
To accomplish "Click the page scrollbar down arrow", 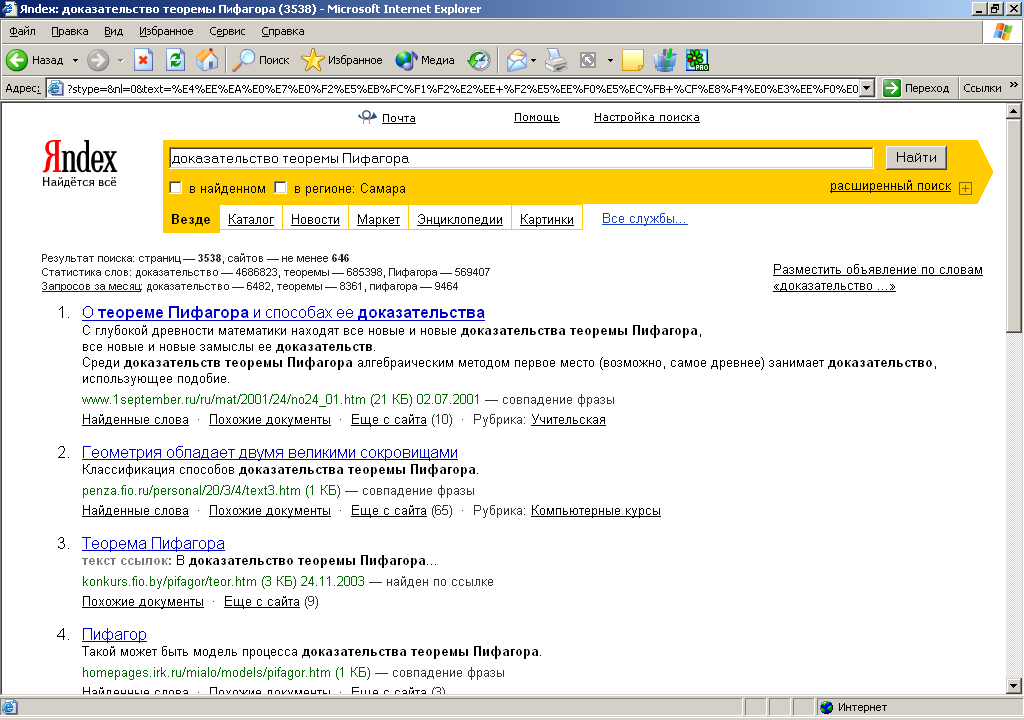I will (x=1014, y=685).
